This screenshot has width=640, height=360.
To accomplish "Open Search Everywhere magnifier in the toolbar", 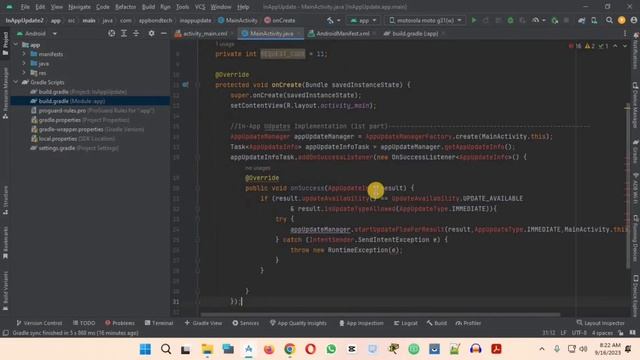I will [609, 20].
